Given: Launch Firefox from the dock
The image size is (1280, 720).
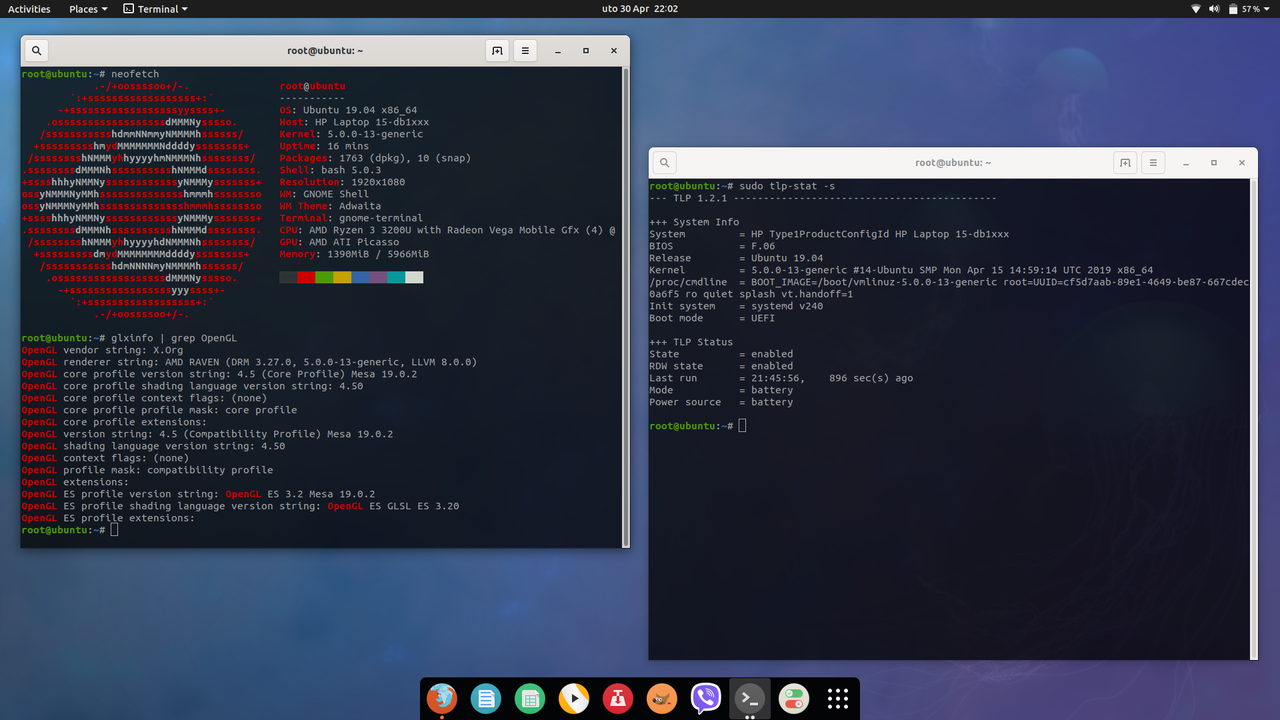Looking at the screenshot, I should click(x=441, y=699).
